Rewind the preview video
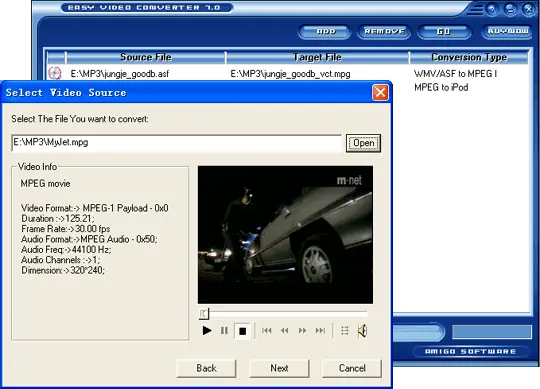Image resolution: width=540 pixels, height=389 pixels. click(x=284, y=331)
